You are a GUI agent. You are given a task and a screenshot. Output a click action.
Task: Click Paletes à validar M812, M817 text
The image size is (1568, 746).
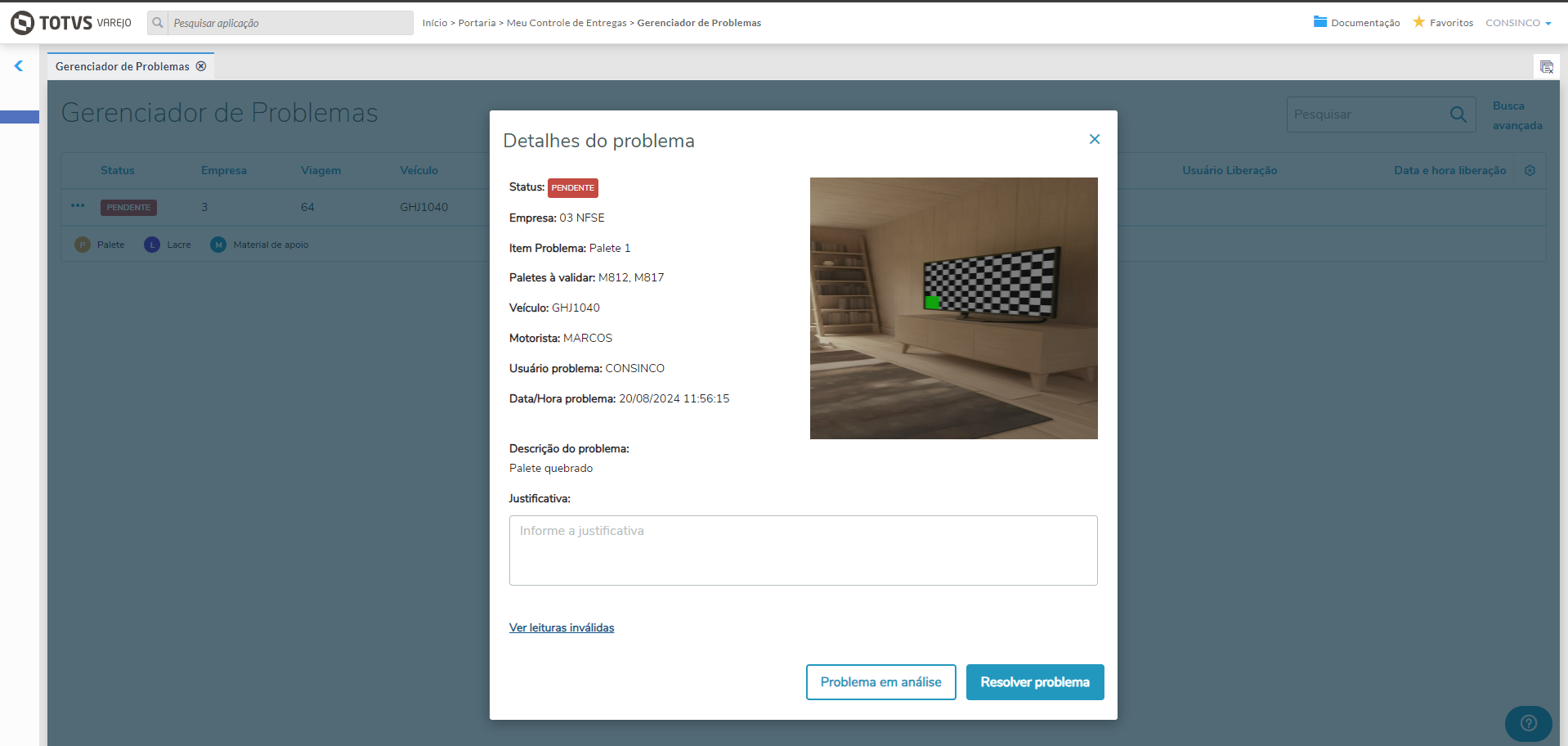[587, 278]
